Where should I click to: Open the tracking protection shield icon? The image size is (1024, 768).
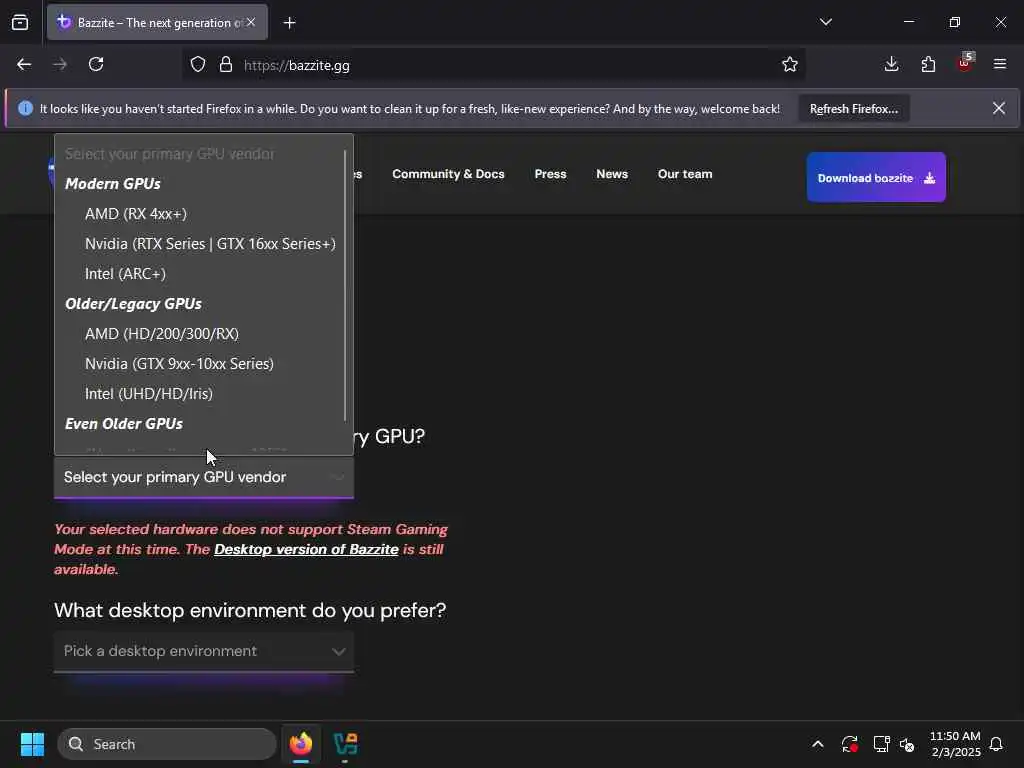(198, 65)
